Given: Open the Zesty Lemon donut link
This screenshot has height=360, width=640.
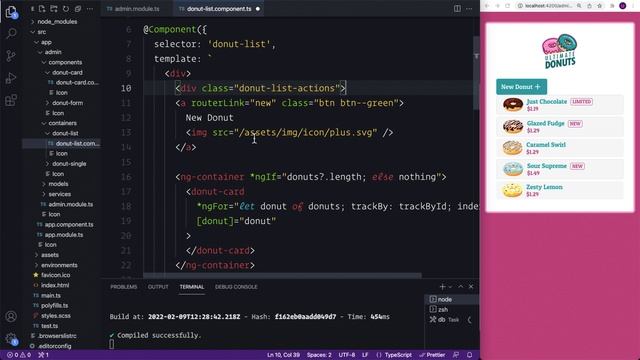Looking at the screenshot, I should pyautogui.click(x=544, y=187).
